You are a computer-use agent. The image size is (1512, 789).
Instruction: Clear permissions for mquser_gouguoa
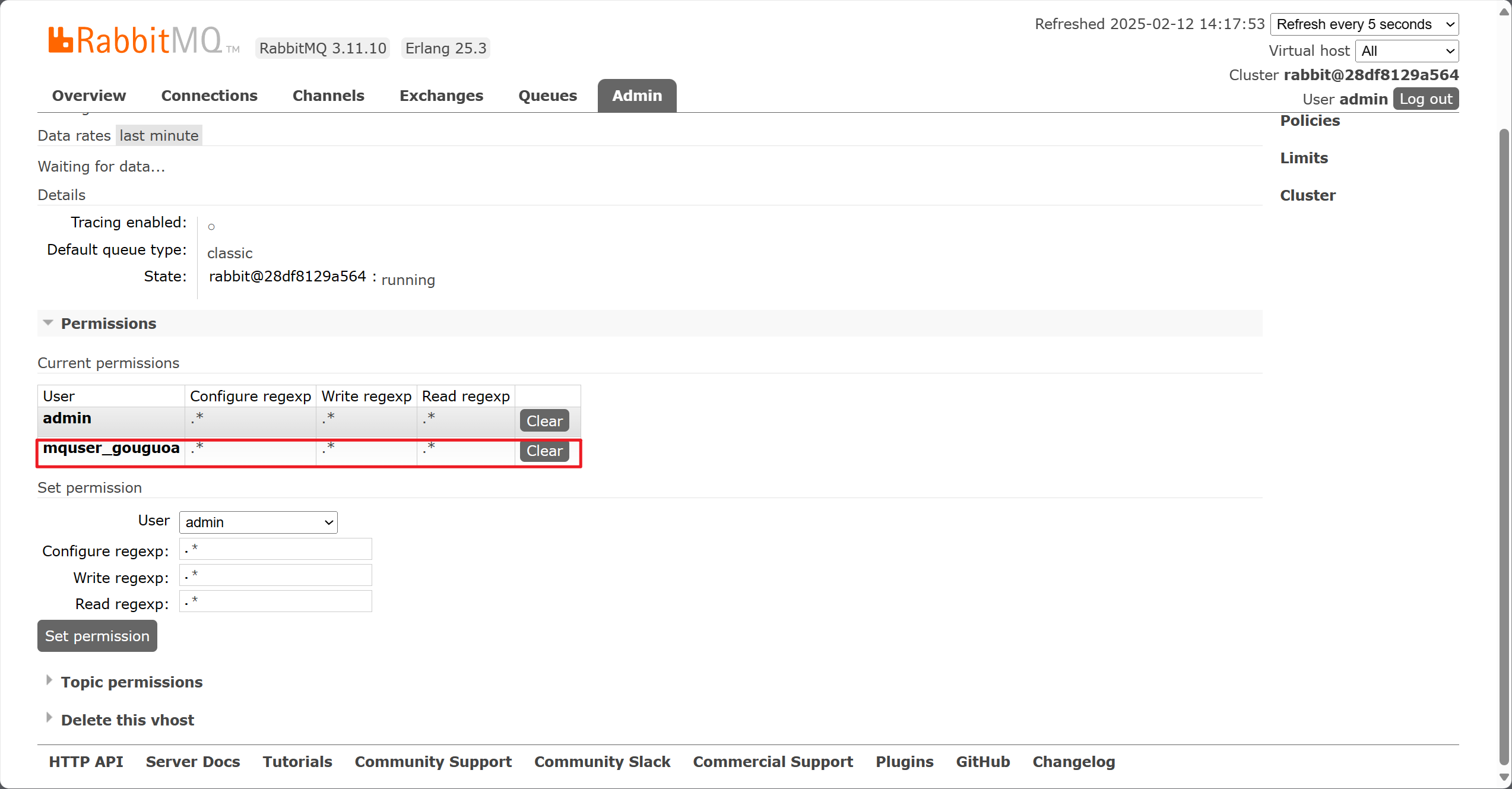(544, 451)
